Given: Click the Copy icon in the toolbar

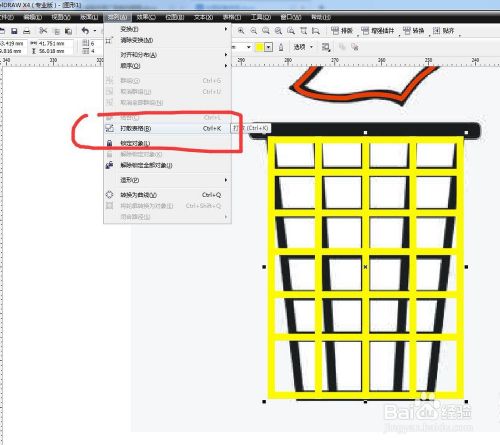Looking at the screenshot, I should tap(57, 31).
